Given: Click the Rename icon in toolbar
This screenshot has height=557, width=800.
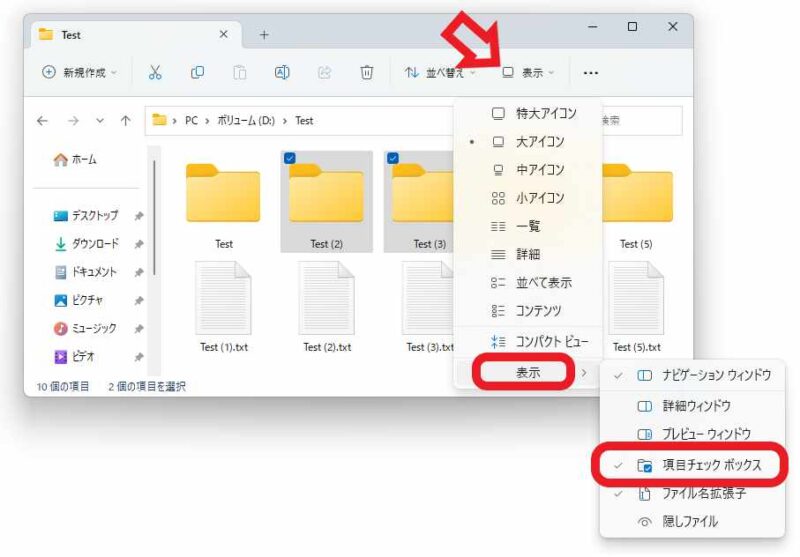Looking at the screenshot, I should (282, 72).
